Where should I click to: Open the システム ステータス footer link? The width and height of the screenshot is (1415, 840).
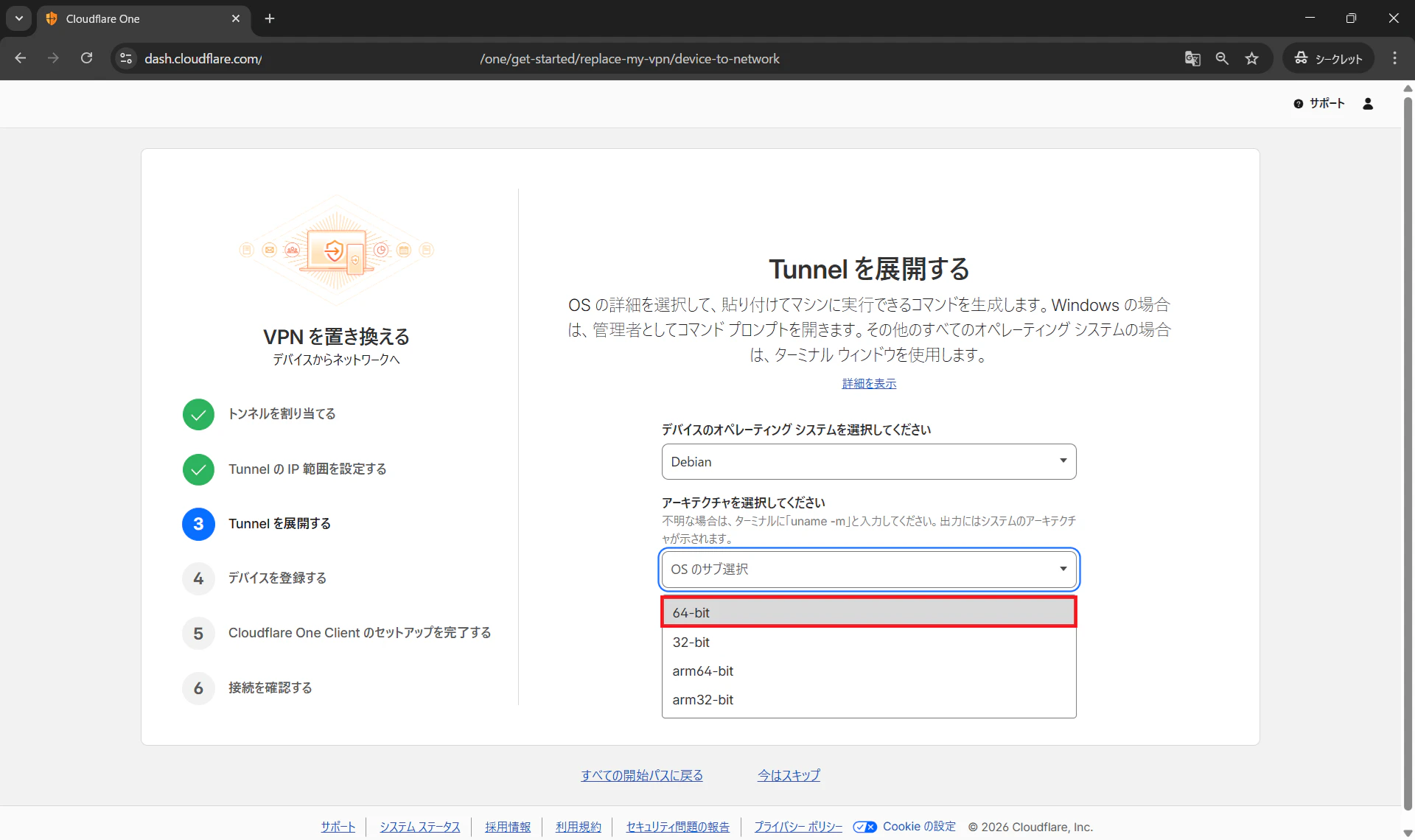[x=420, y=827]
